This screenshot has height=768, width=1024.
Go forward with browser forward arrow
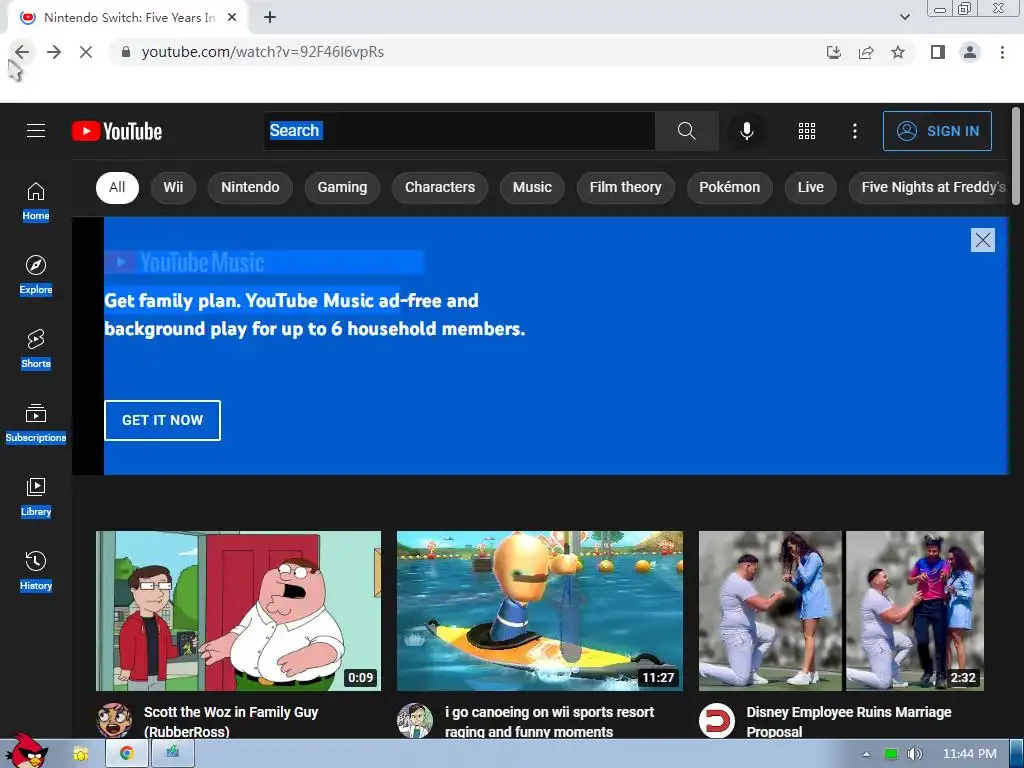point(54,52)
